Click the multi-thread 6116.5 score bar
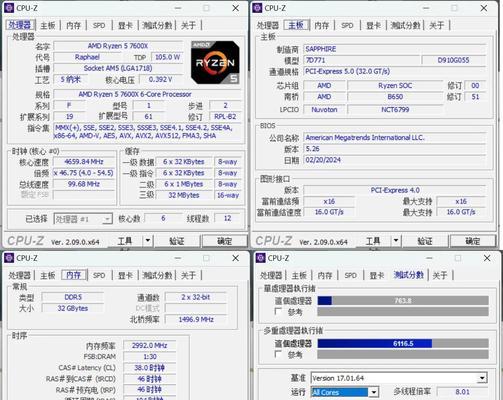 coord(403,343)
